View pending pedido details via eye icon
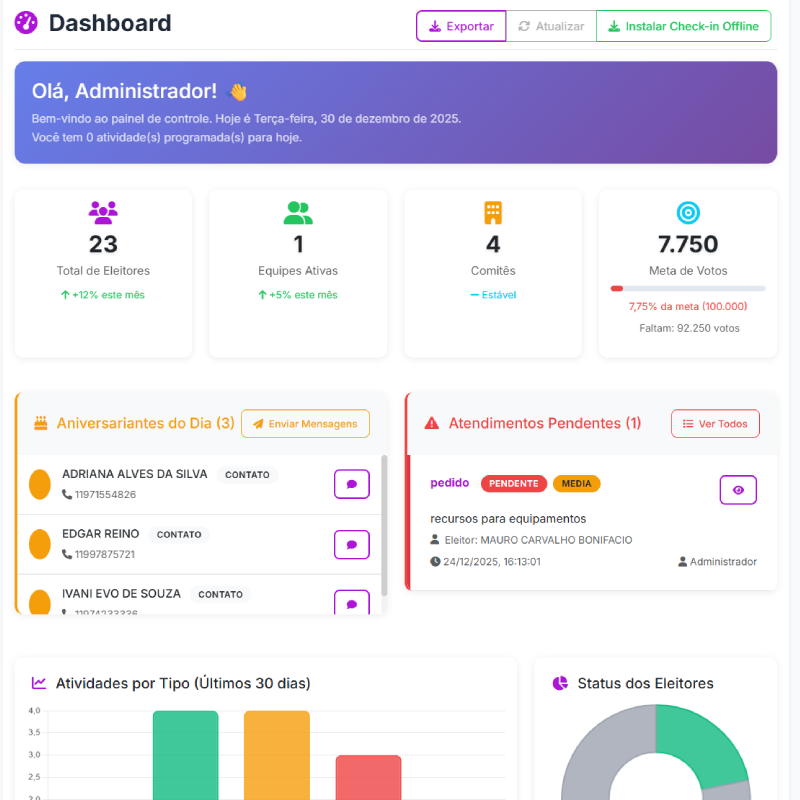Viewport: 800px width, 800px height. click(x=738, y=490)
